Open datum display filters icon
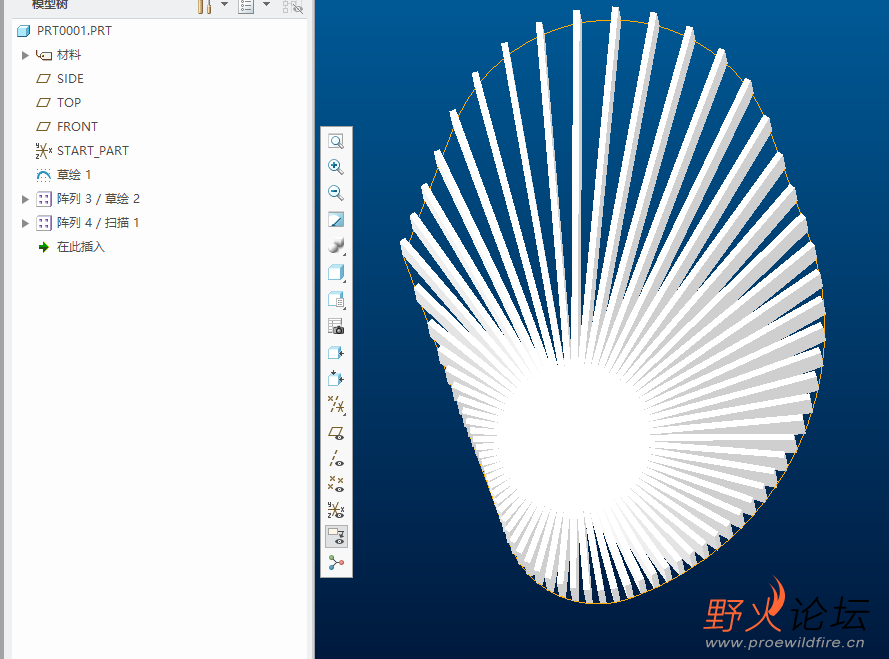The width and height of the screenshot is (889, 659). click(x=336, y=405)
